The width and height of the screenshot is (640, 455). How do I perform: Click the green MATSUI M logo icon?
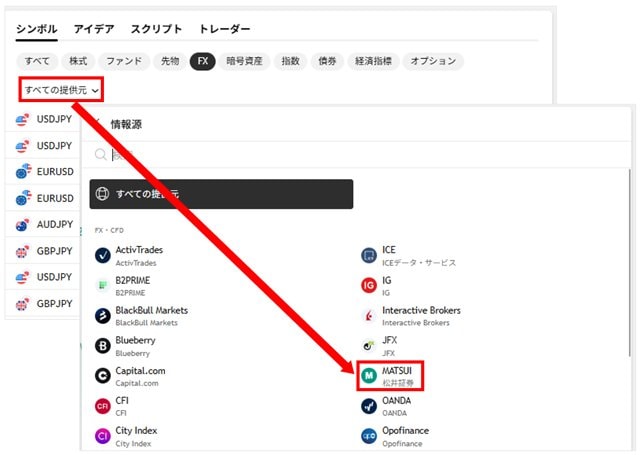click(369, 376)
